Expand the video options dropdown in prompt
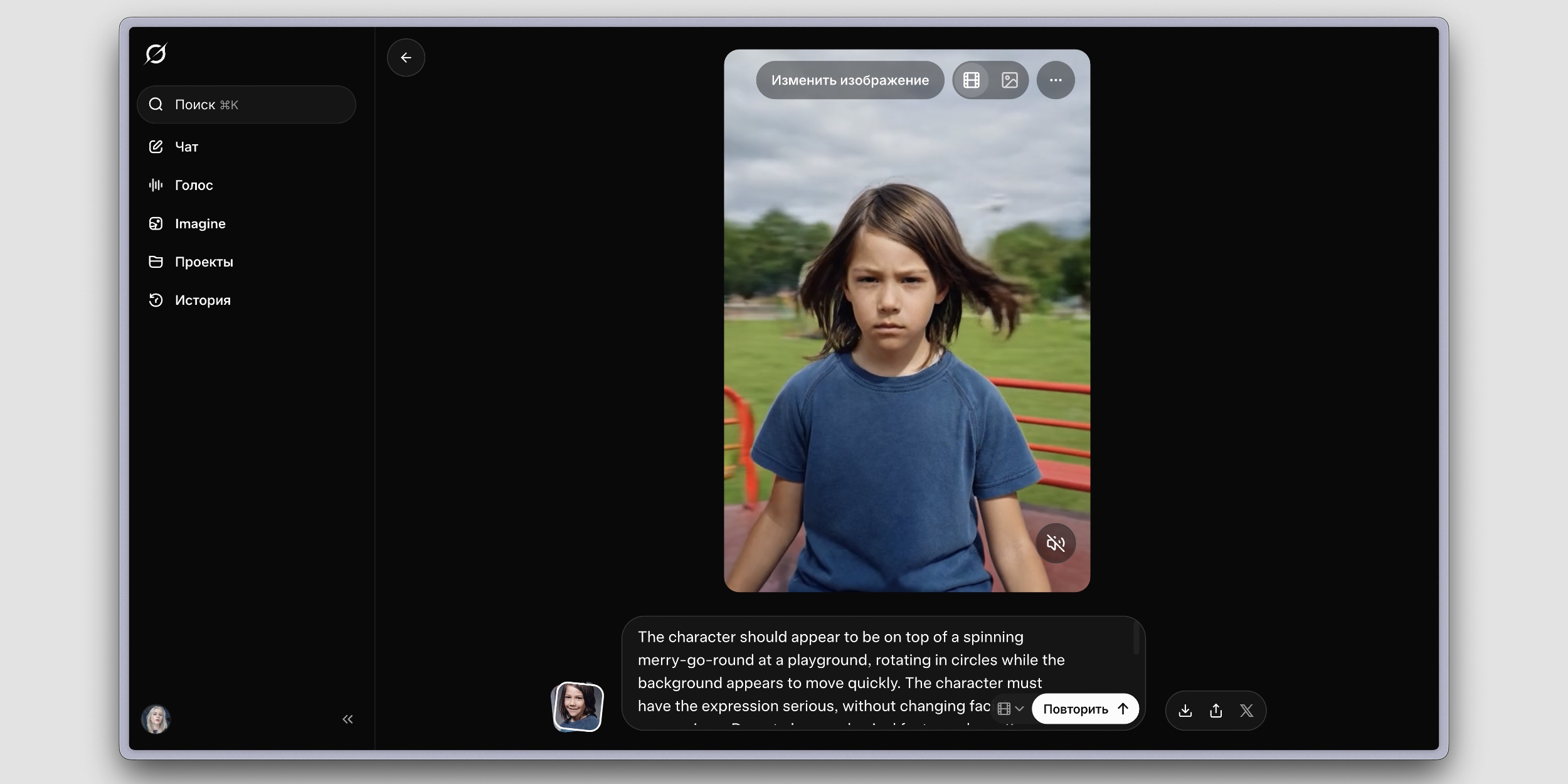 click(1010, 709)
